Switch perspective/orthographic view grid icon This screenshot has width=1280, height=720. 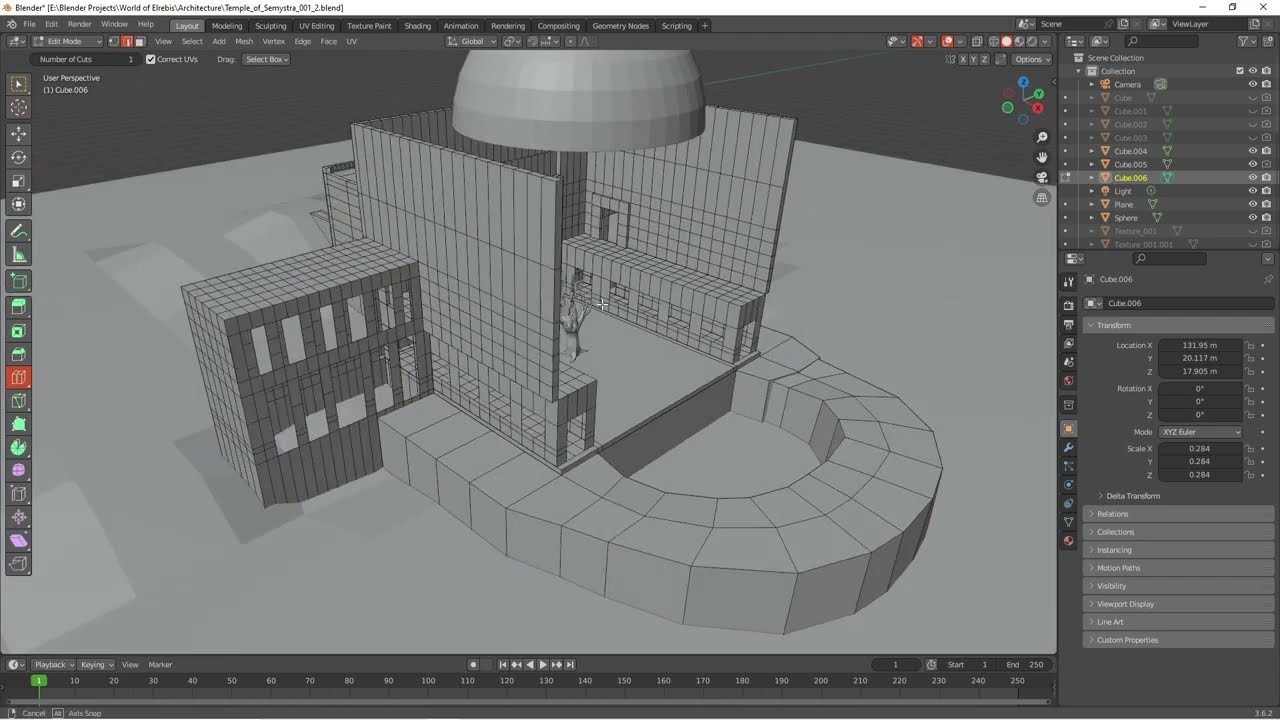pos(1042,198)
